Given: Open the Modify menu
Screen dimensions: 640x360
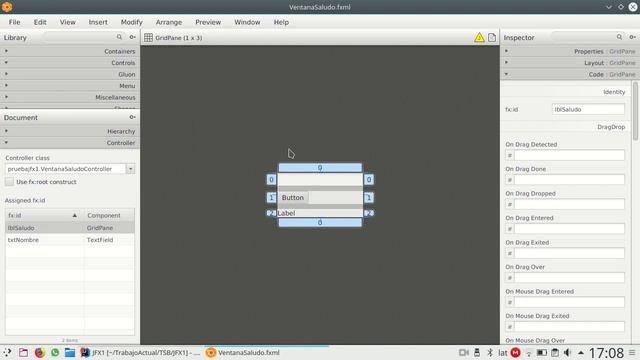Looking at the screenshot, I should click(x=131, y=22).
